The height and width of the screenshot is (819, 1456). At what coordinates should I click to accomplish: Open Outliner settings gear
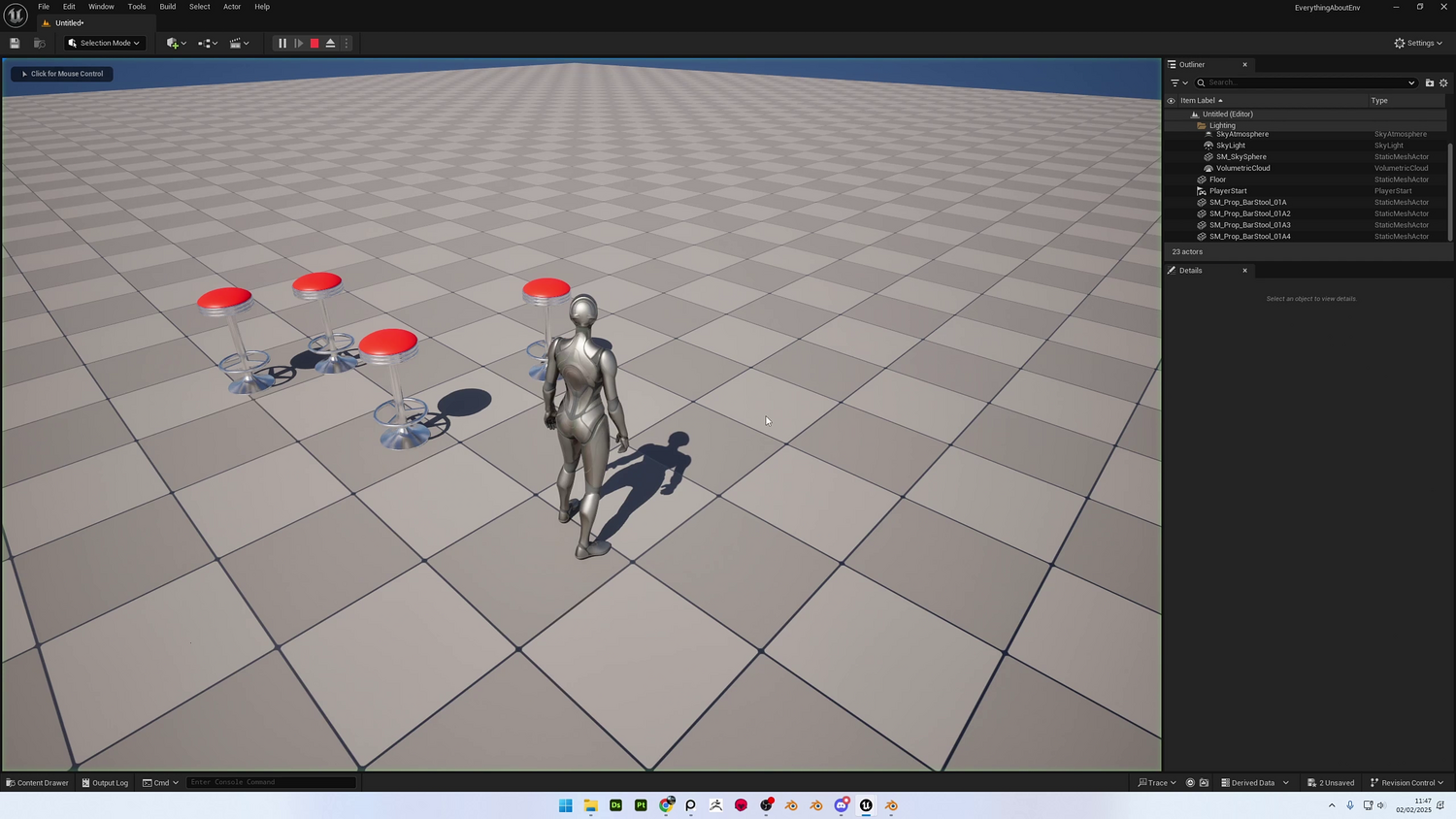[x=1443, y=82]
